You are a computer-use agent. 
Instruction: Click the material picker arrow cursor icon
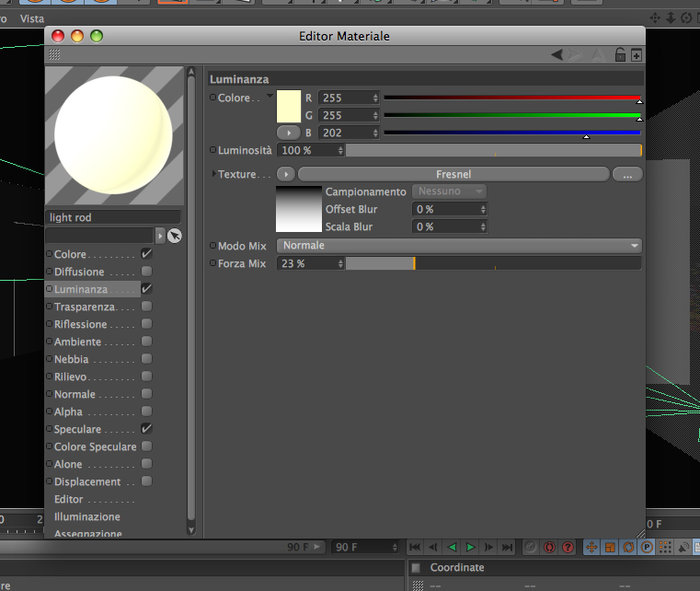click(x=174, y=235)
